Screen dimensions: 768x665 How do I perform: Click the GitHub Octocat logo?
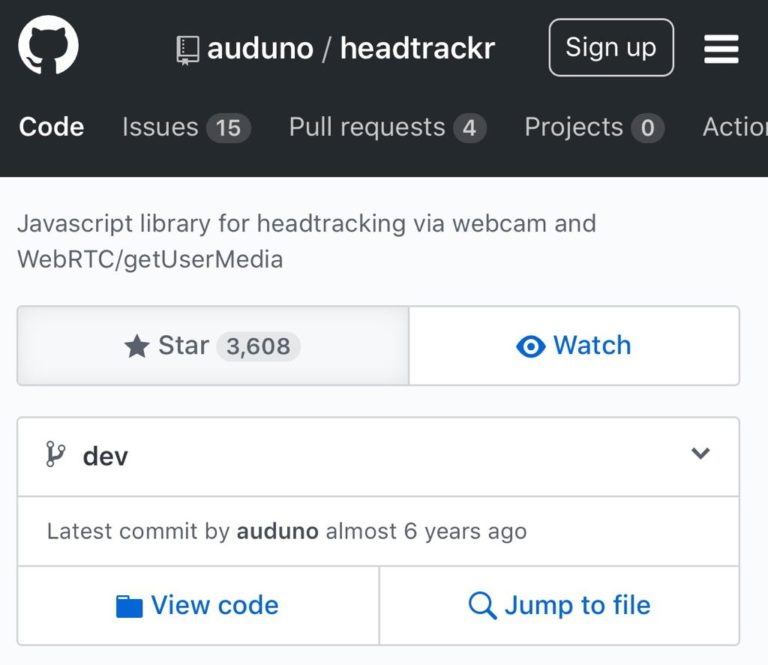pos(48,47)
